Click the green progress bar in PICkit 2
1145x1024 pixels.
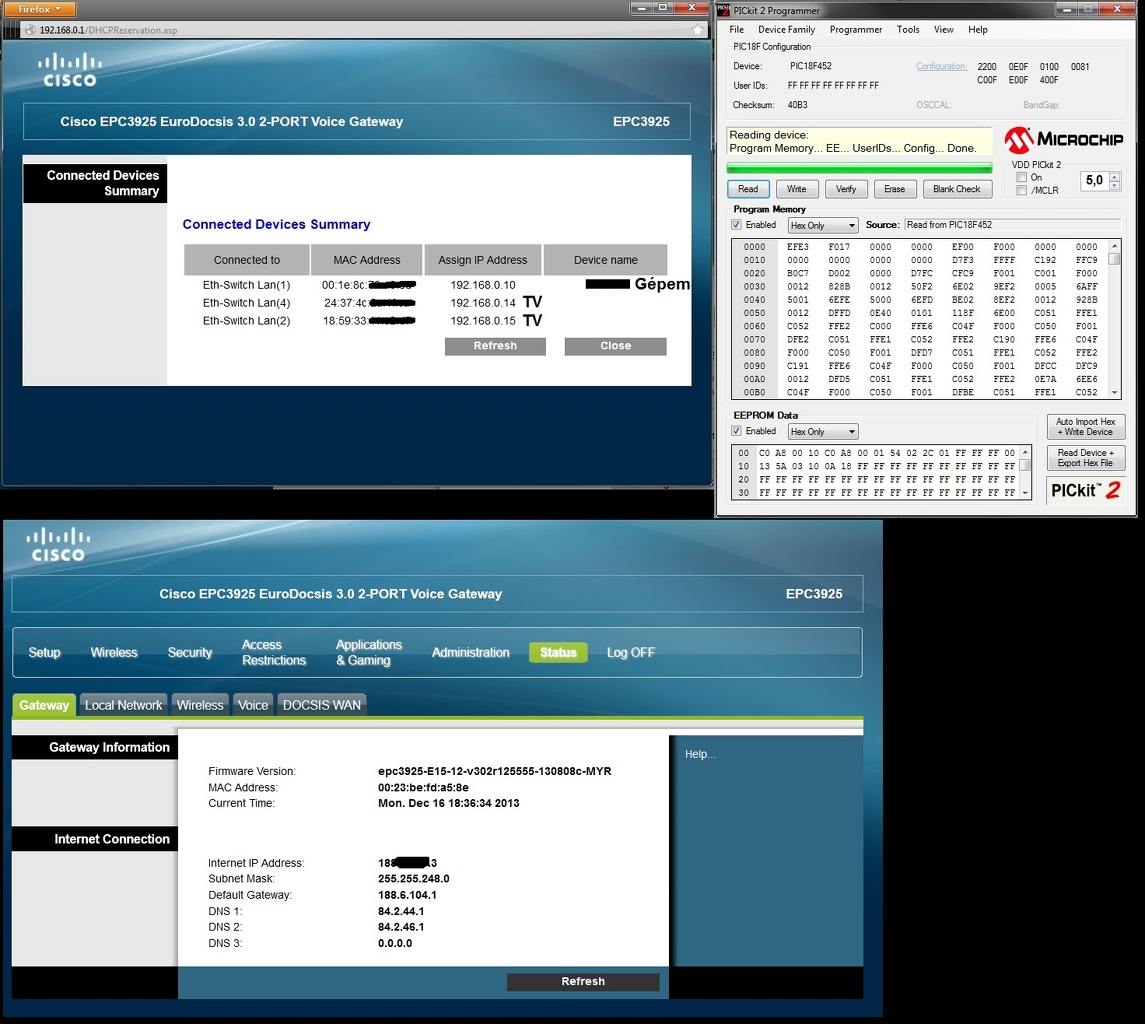tap(859, 169)
